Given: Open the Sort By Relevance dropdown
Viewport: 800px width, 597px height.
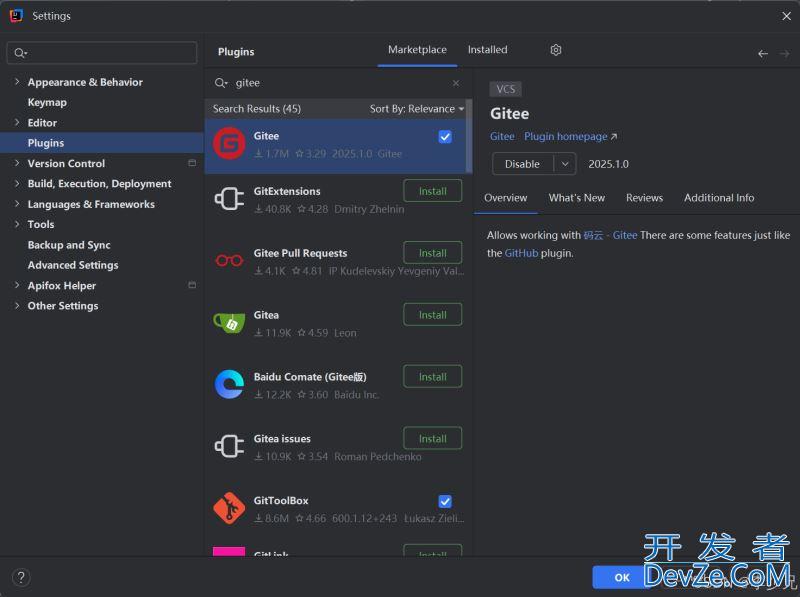Looking at the screenshot, I should [x=416, y=109].
